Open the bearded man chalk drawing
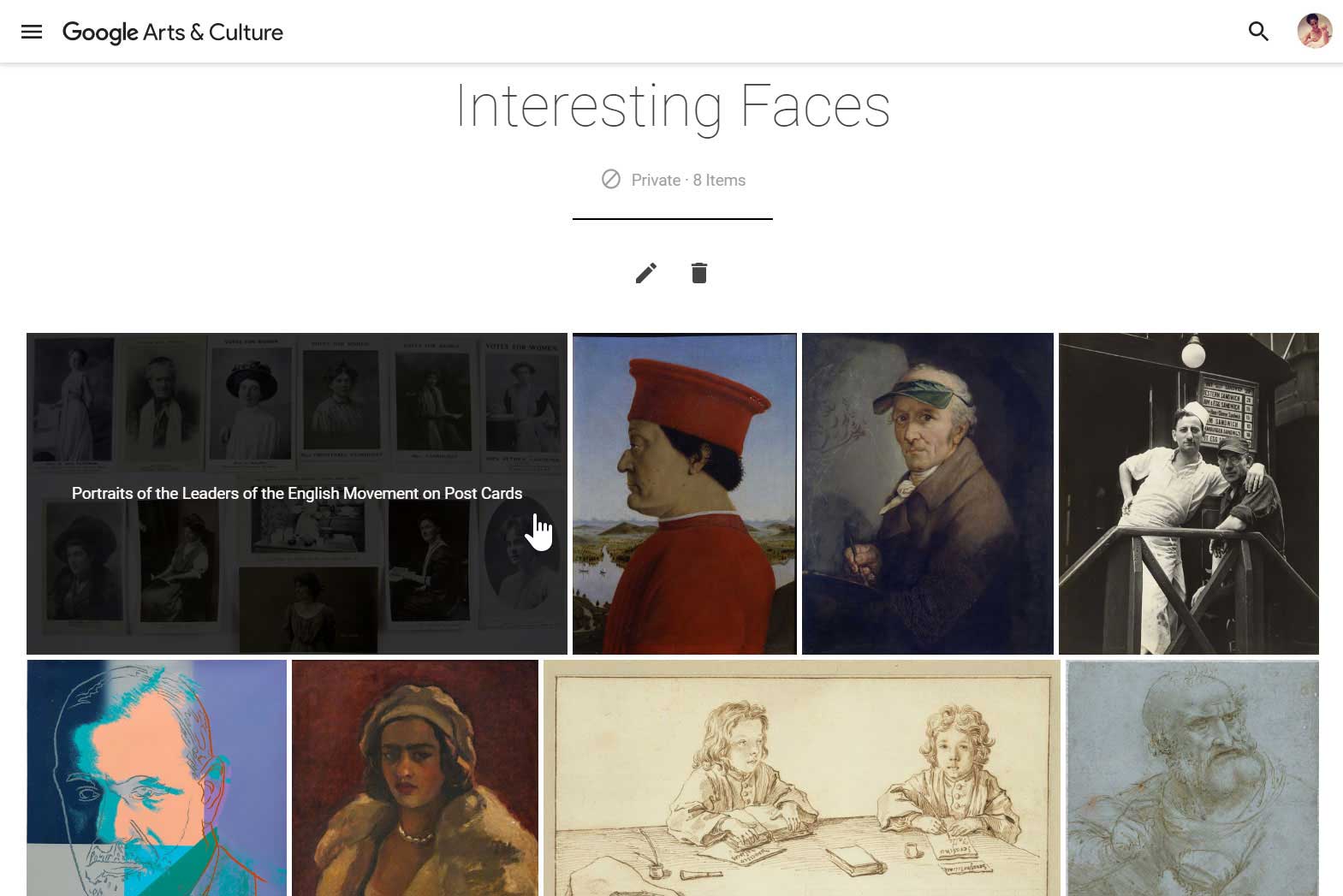This screenshot has height=896, width=1343. pos(1192,777)
